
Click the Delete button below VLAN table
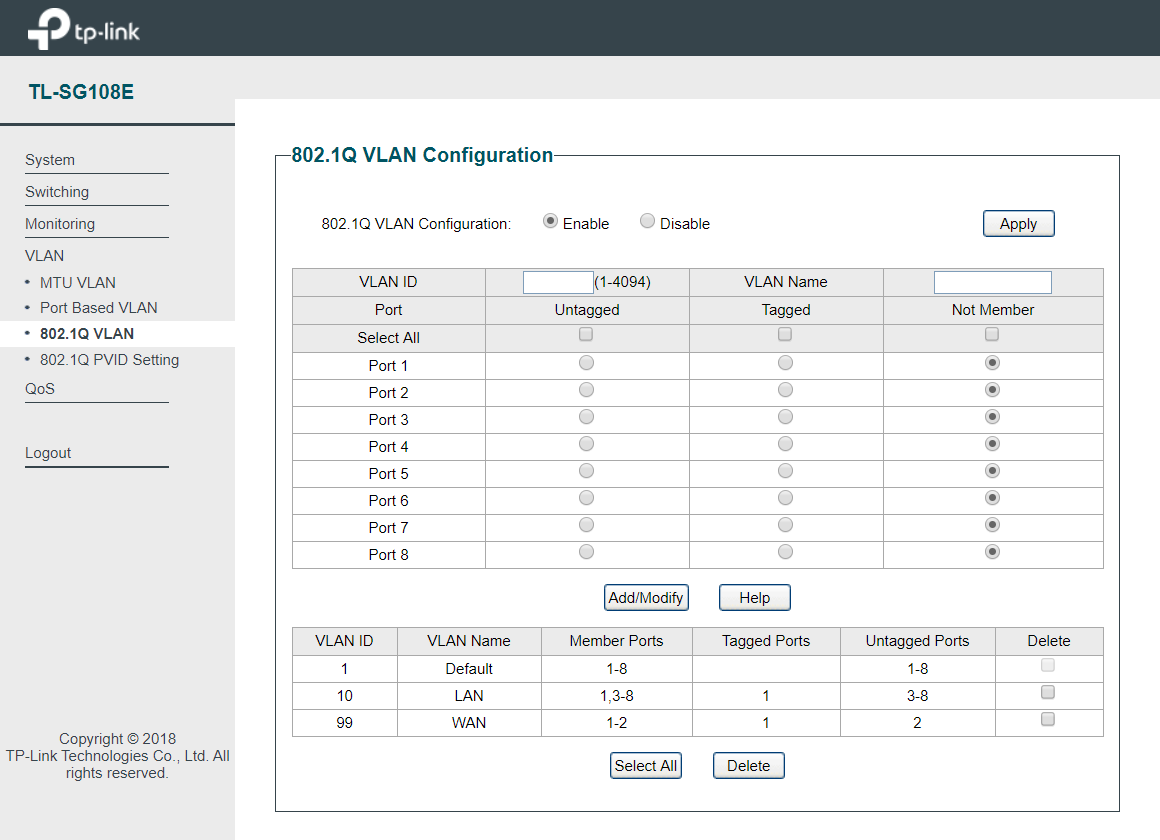click(749, 765)
